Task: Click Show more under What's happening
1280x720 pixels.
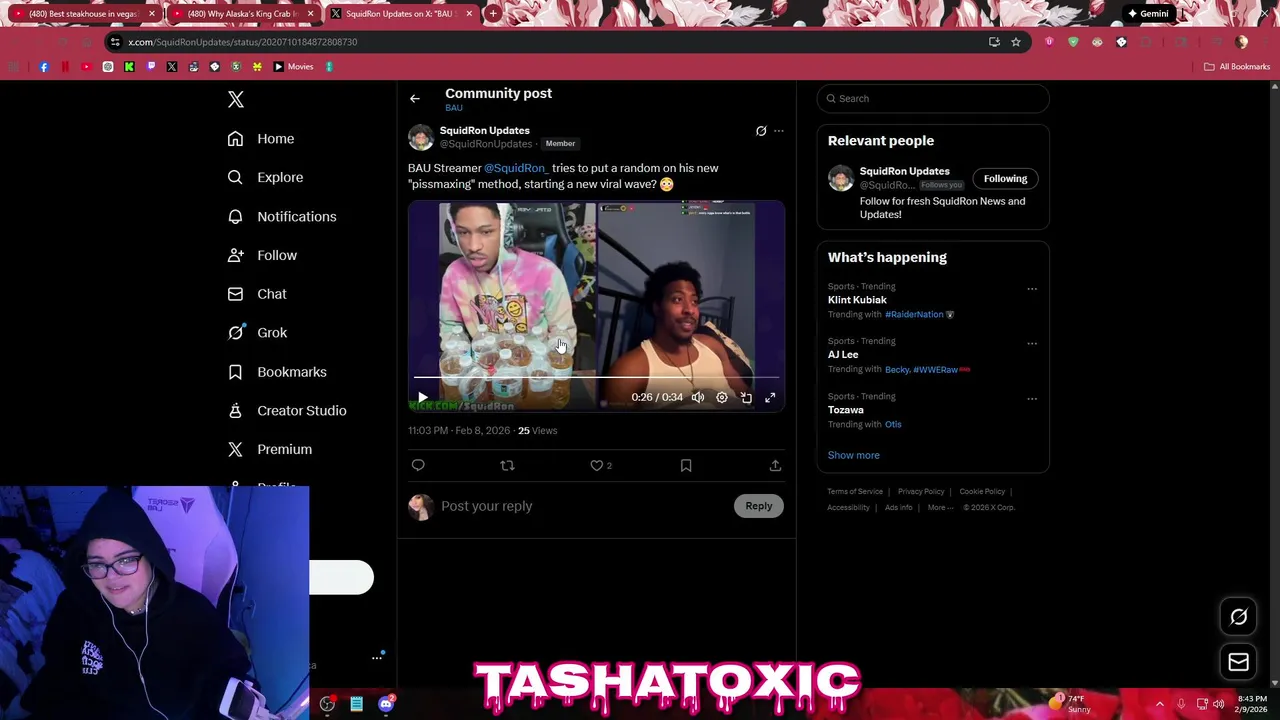Action: [x=854, y=455]
